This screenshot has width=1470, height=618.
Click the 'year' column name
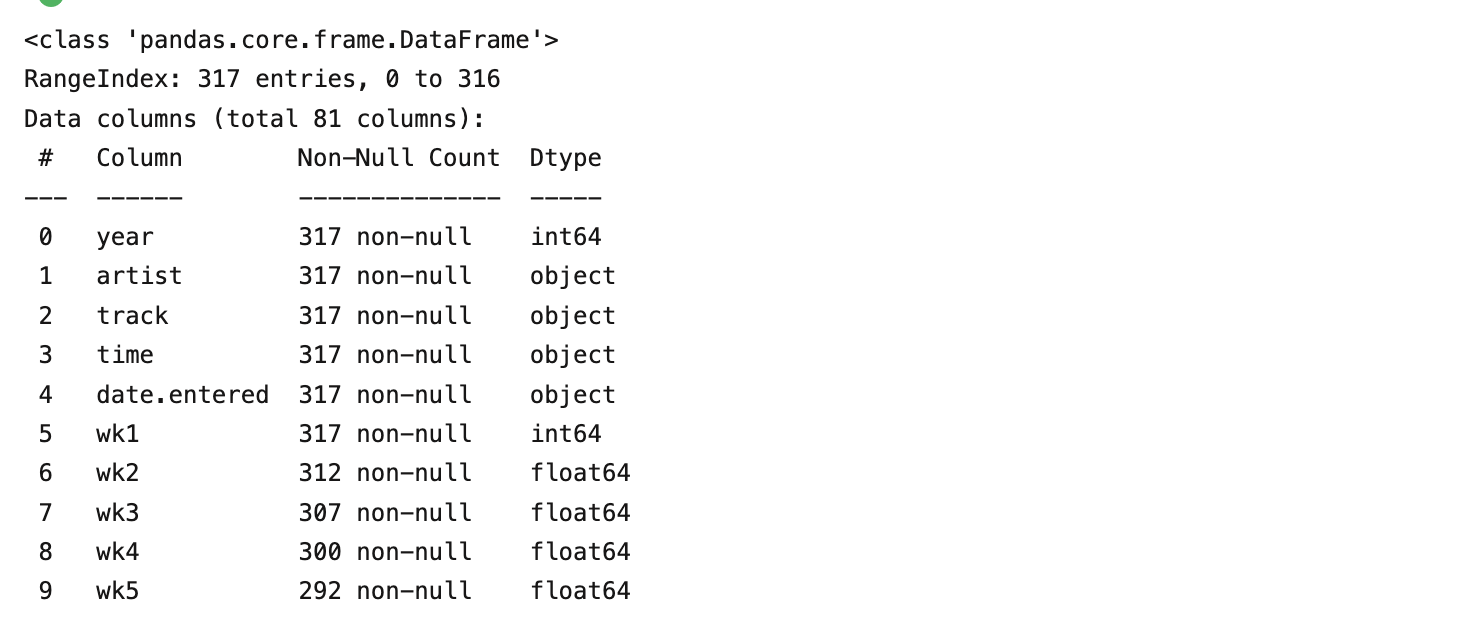[125, 238]
